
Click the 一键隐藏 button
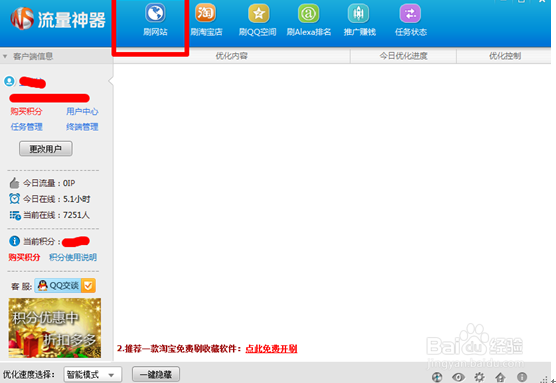156,374
